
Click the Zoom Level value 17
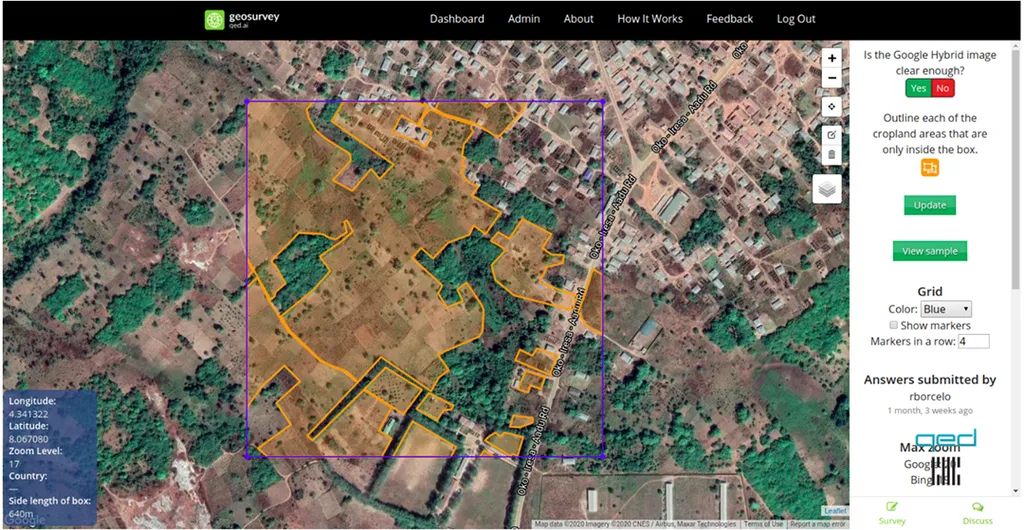coord(13,463)
